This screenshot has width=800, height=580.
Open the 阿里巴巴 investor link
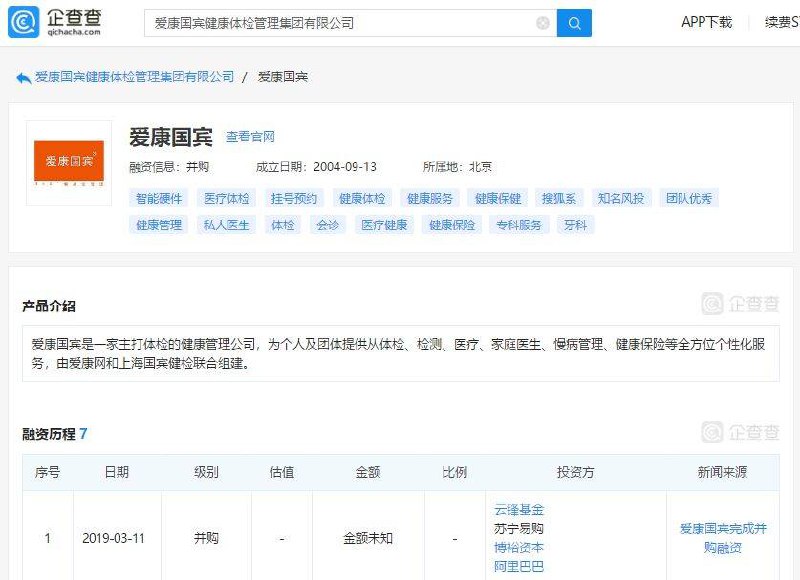(521, 565)
